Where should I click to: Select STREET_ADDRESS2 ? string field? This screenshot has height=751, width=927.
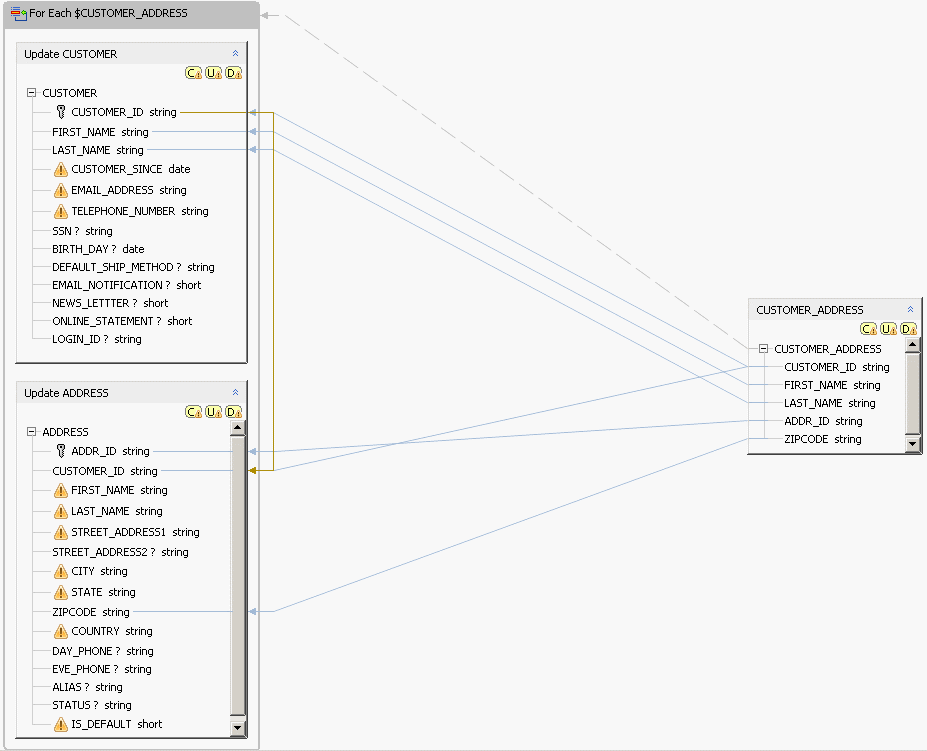[120, 552]
